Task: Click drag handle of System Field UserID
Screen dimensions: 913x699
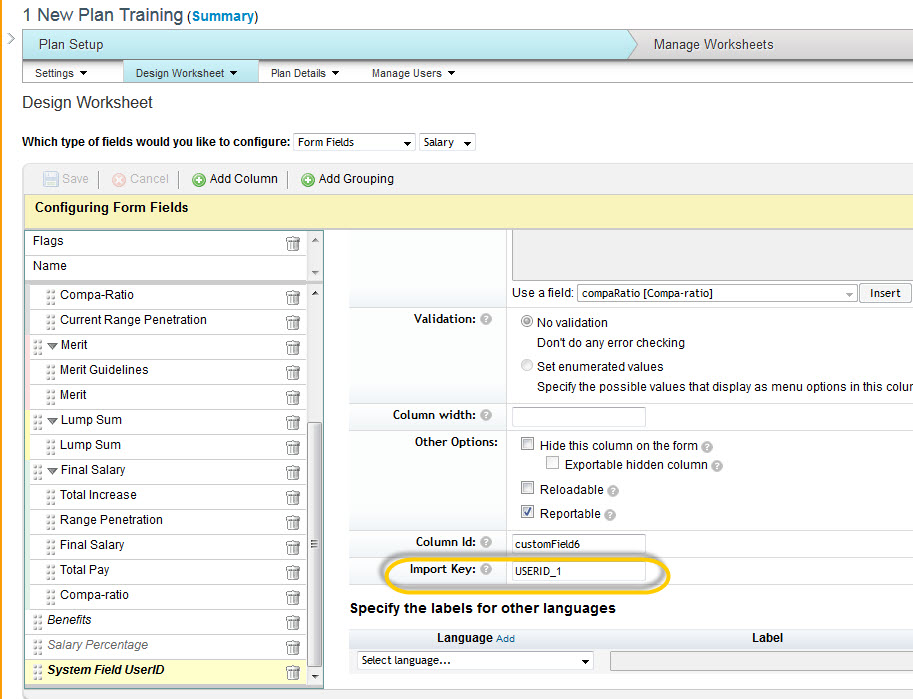Action: [x=38, y=672]
